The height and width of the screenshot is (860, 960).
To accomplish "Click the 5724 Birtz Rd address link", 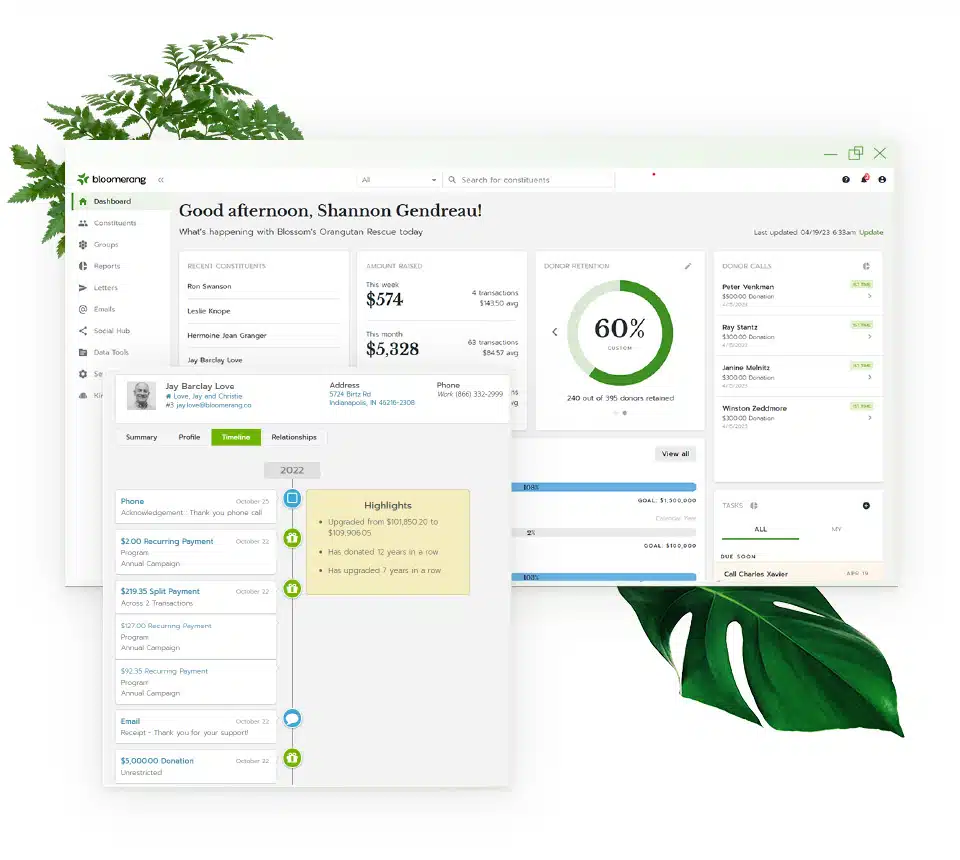I will (350, 394).
